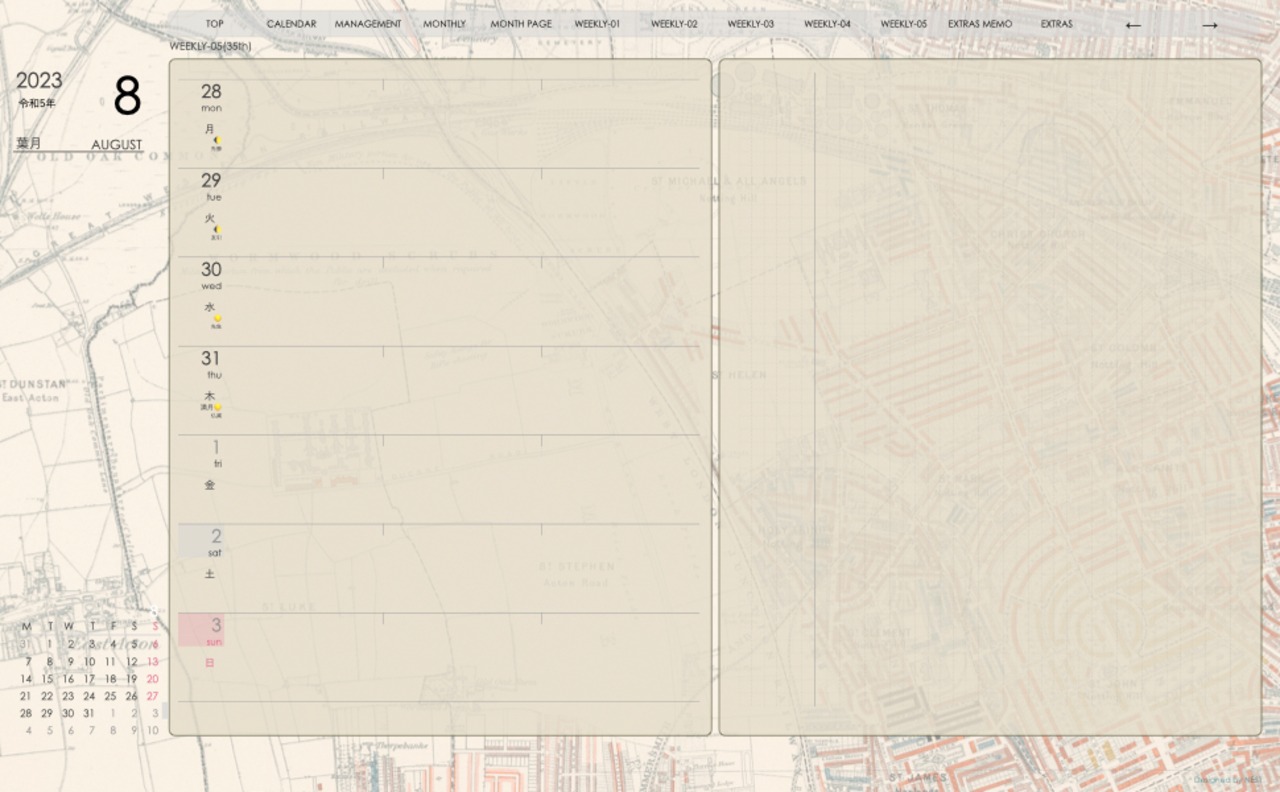Click the moon phase icon on Monday 28
The width and height of the screenshot is (1280, 792).
click(x=216, y=142)
